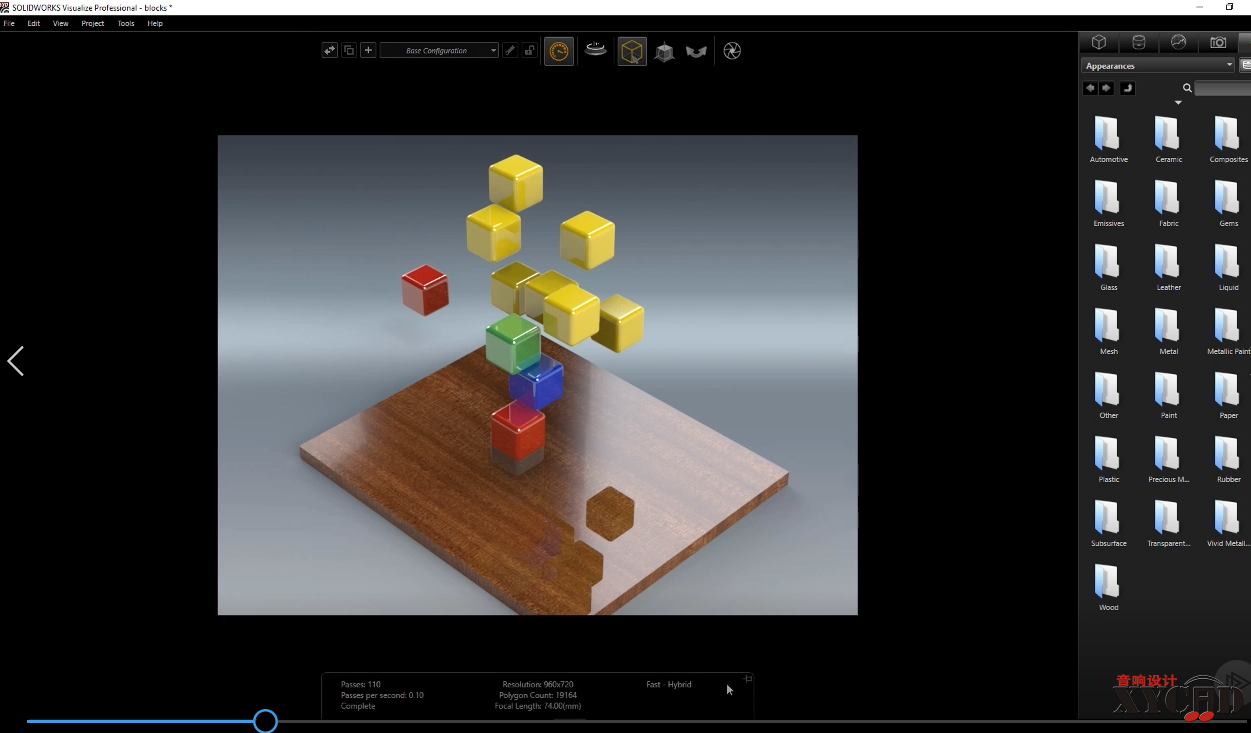Viewport: 1251px width, 733px height.
Task: Open the Leather appearances folder
Action: click(x=1168, y=266)
